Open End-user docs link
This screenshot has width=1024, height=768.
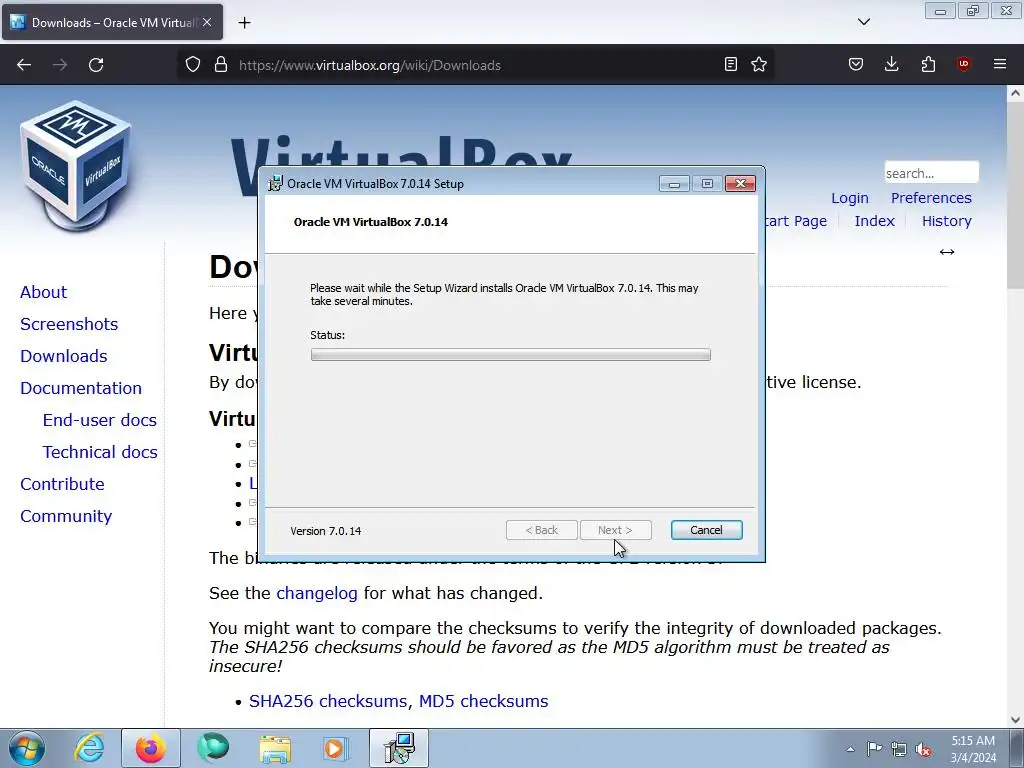(x=100, y=420)
